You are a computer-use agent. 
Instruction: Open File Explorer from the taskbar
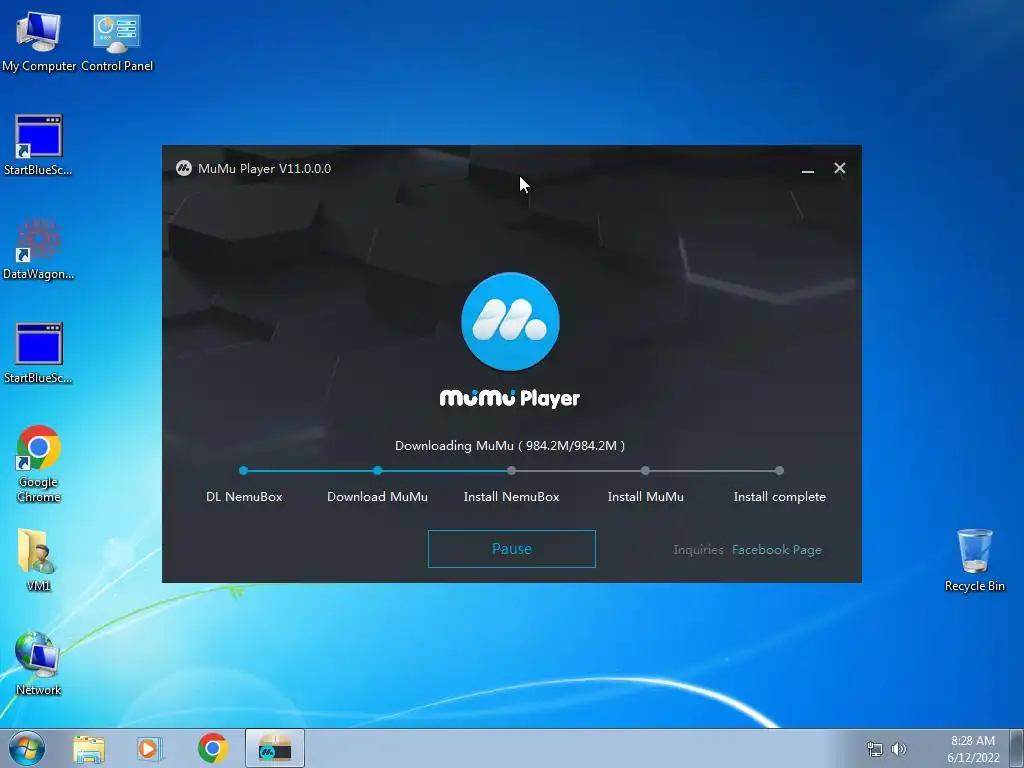click(89, 749)
